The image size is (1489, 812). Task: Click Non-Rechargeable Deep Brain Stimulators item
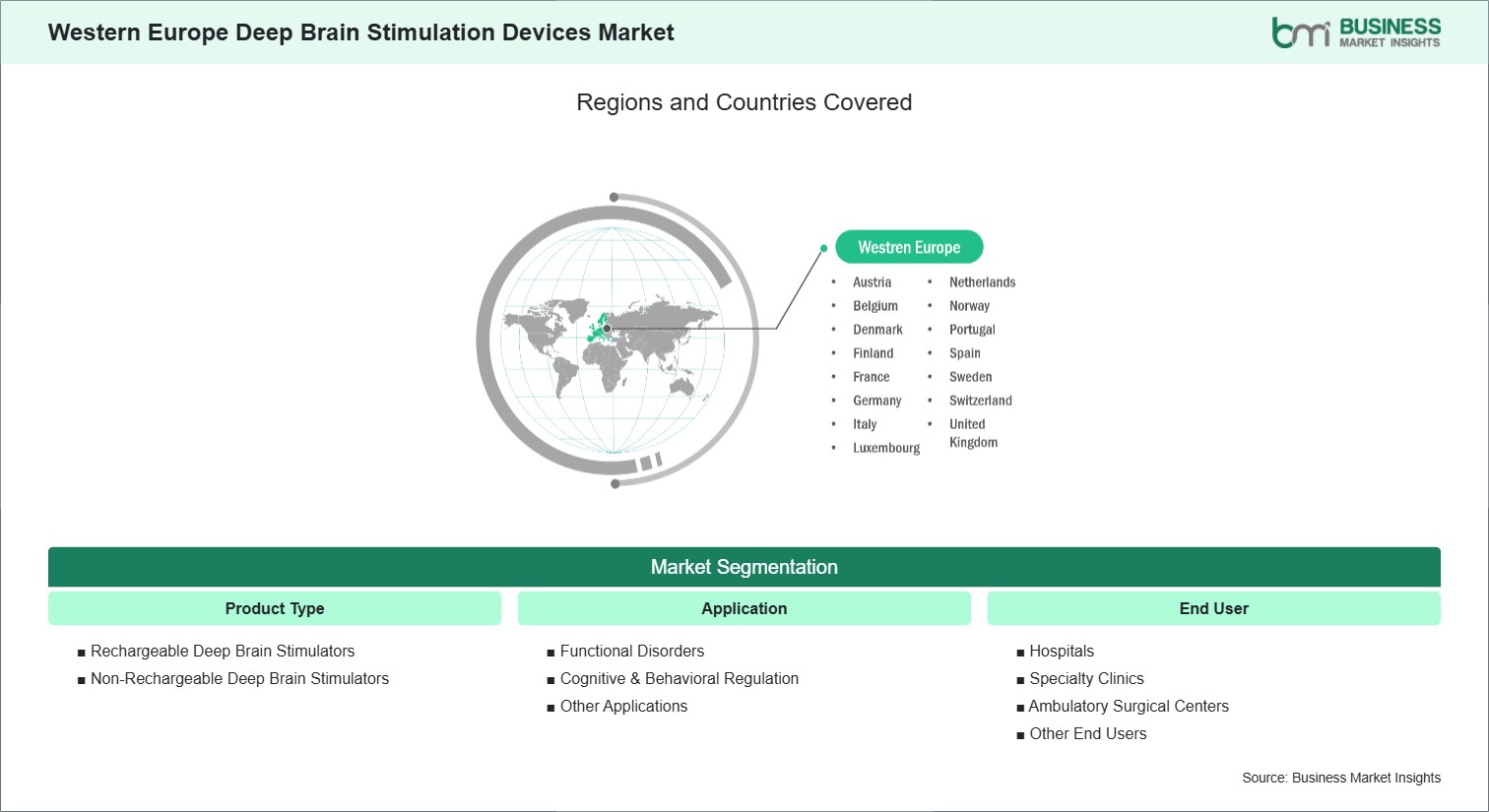pos(239,678)
